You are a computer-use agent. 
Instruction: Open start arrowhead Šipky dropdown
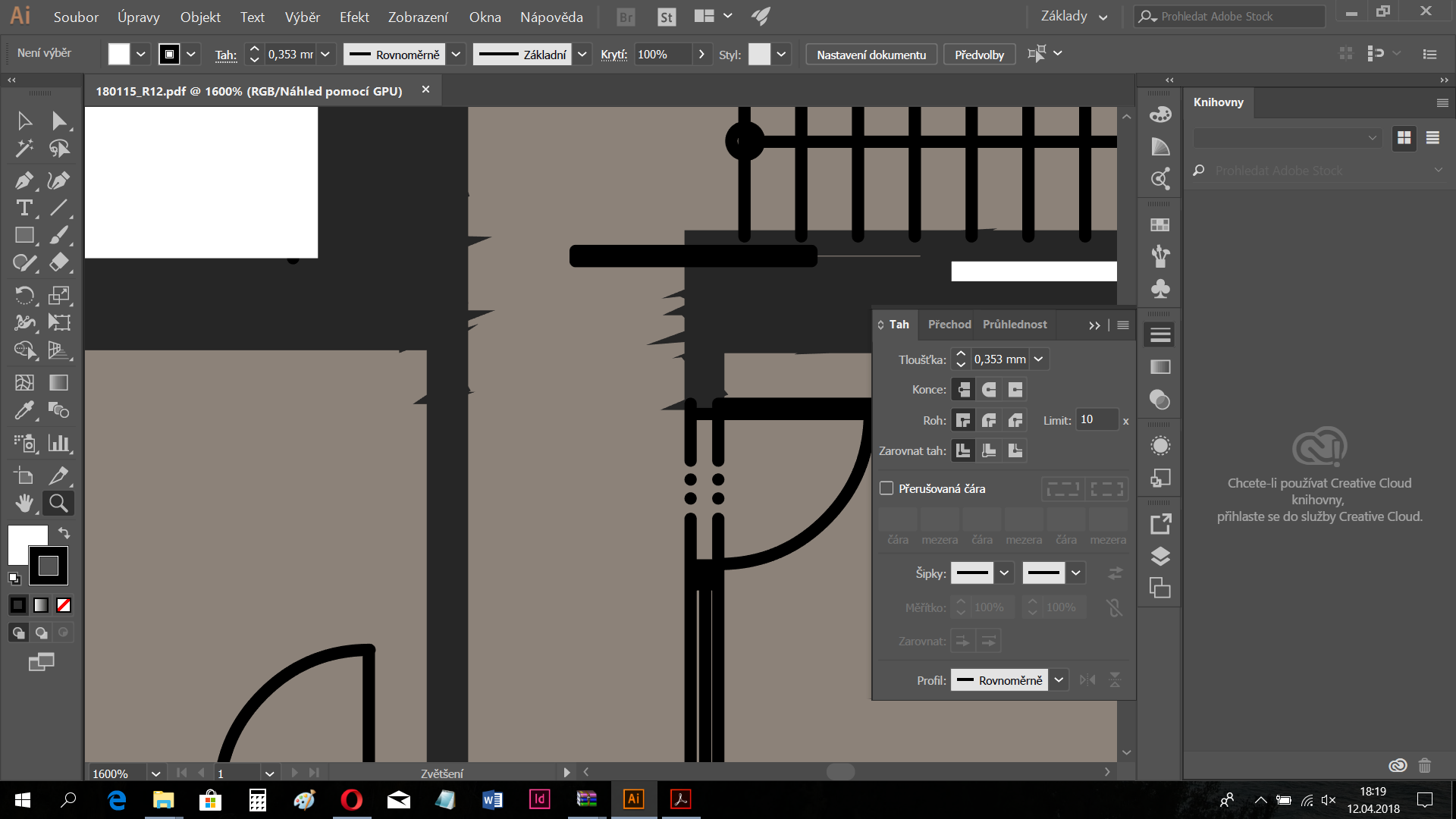1004,573
